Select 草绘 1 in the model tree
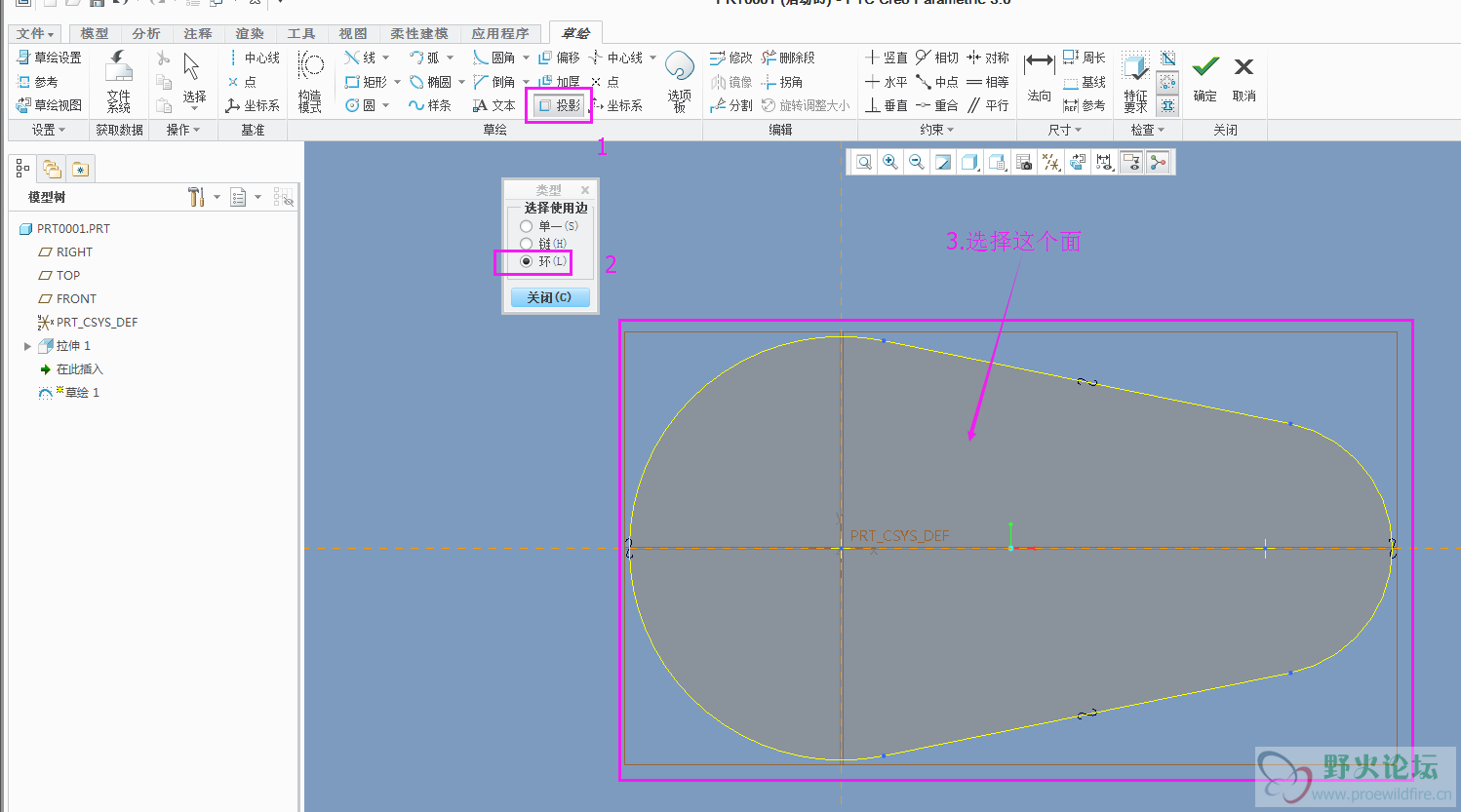This screenshot has height=812, width=1461. coord(69,393)
